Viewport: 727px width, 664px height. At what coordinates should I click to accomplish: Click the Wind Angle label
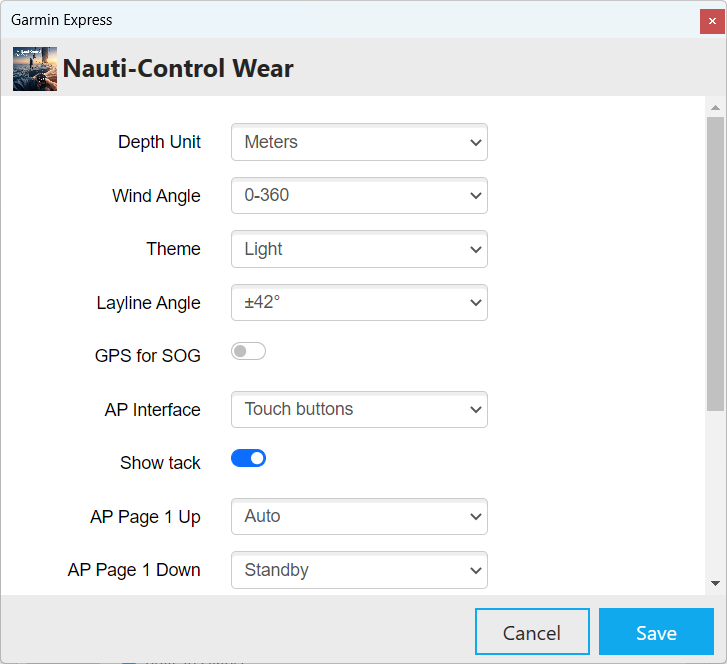coord(156,196)
